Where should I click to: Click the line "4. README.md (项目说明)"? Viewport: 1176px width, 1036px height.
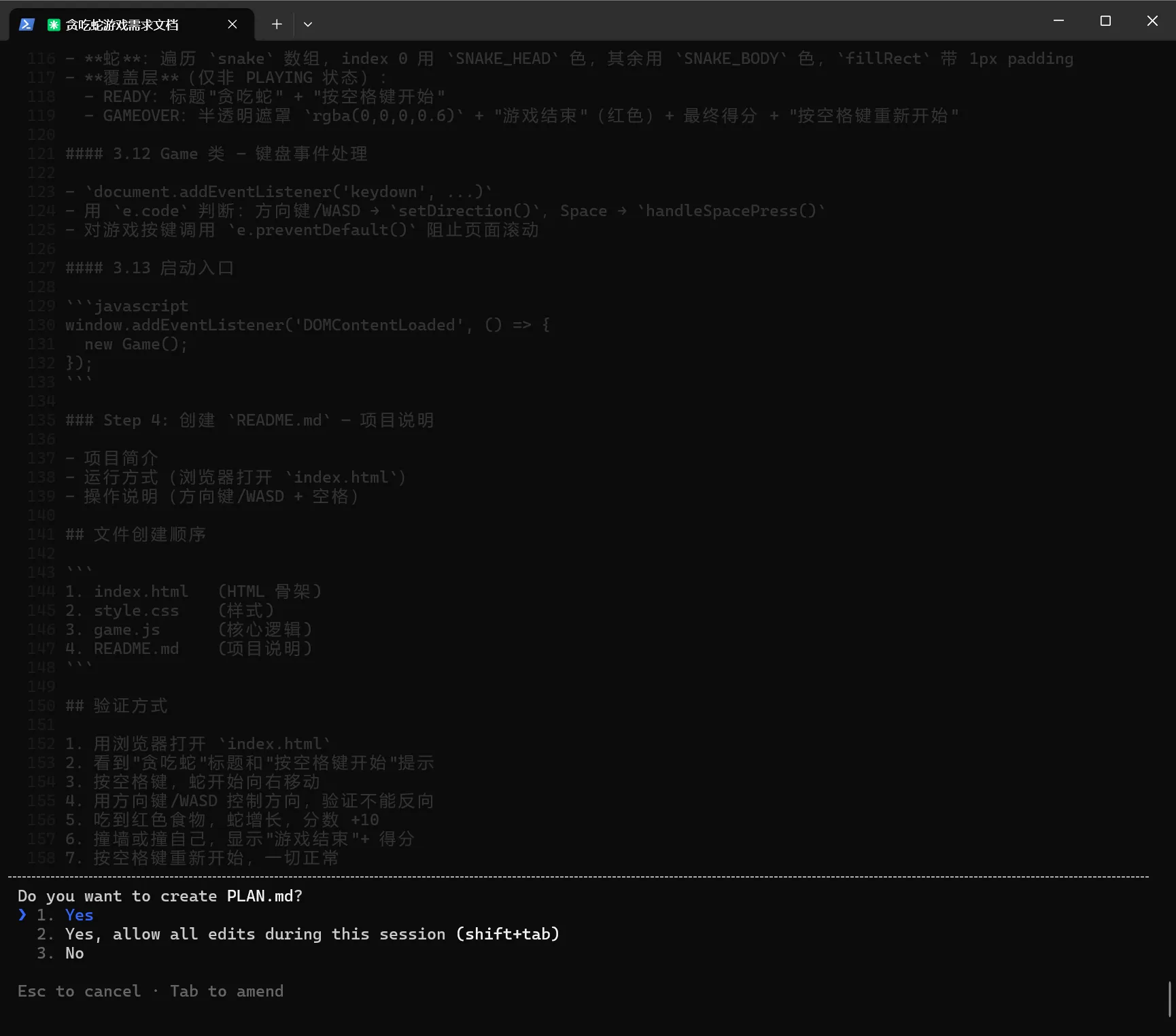(x=188, y=649)
